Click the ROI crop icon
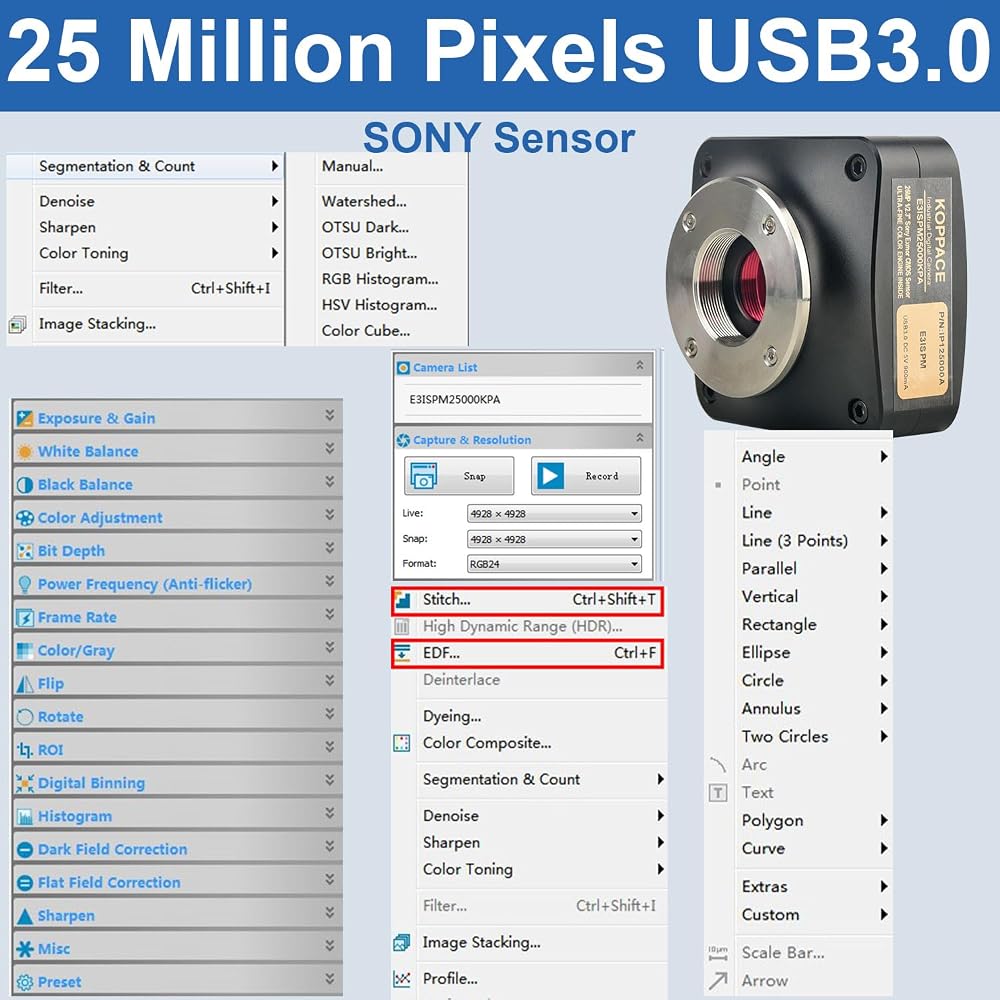Screen dimensions: 1000x1000 25,750
